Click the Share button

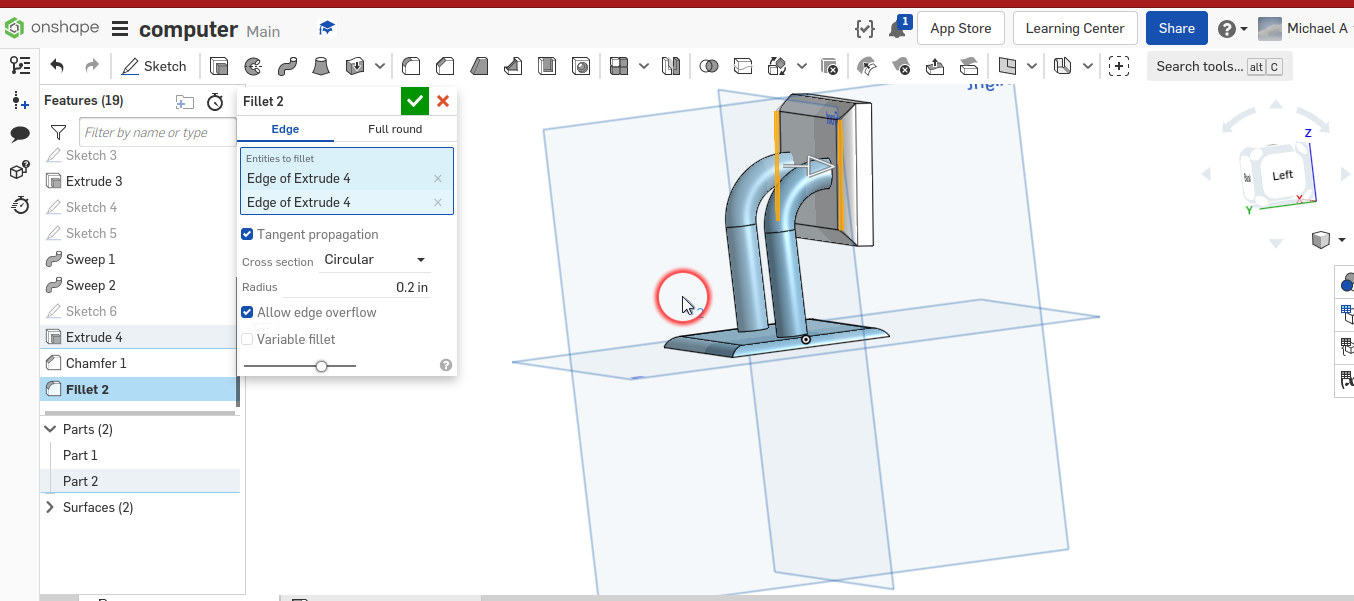pyautogui.click(x=1176, y=28)
